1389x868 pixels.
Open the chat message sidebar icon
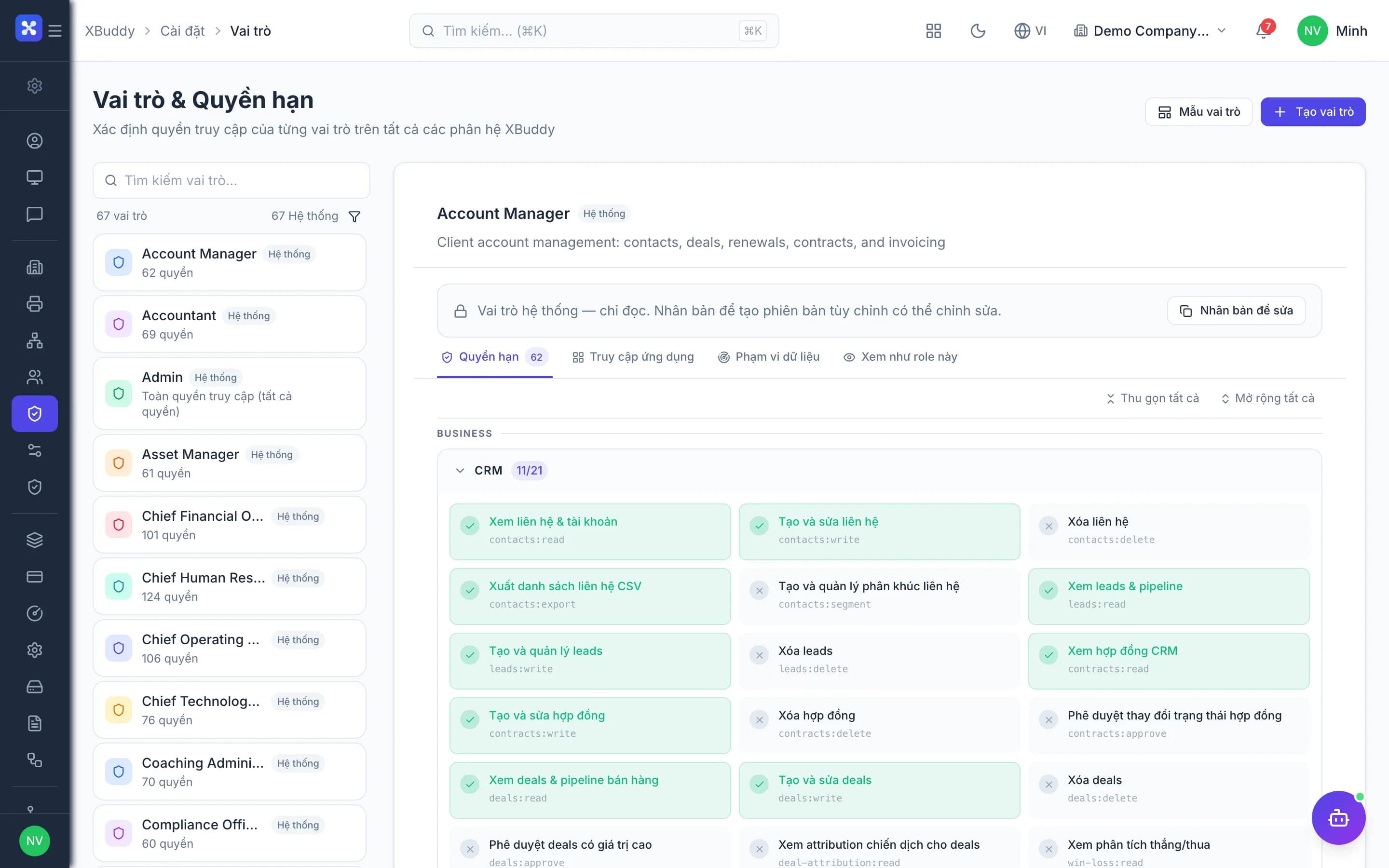[x=34, y=214]
